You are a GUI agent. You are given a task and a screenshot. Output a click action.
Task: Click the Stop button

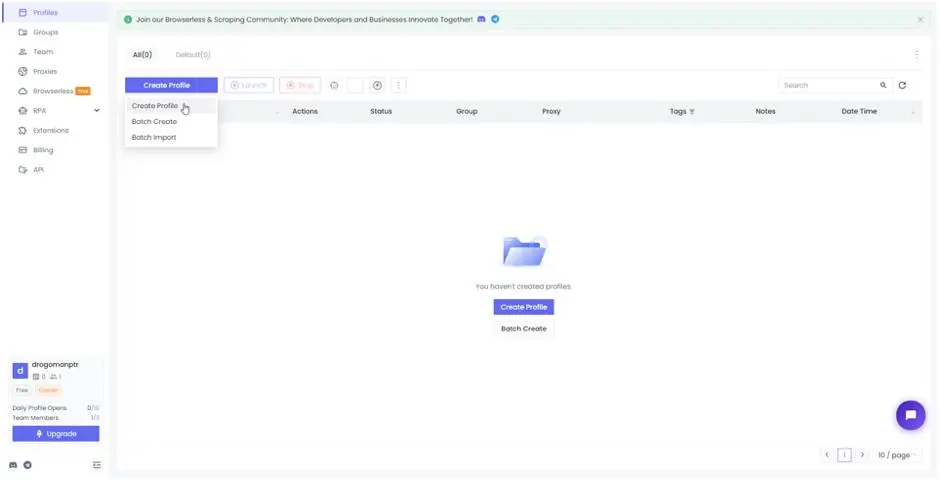click(x=300, y=85)
